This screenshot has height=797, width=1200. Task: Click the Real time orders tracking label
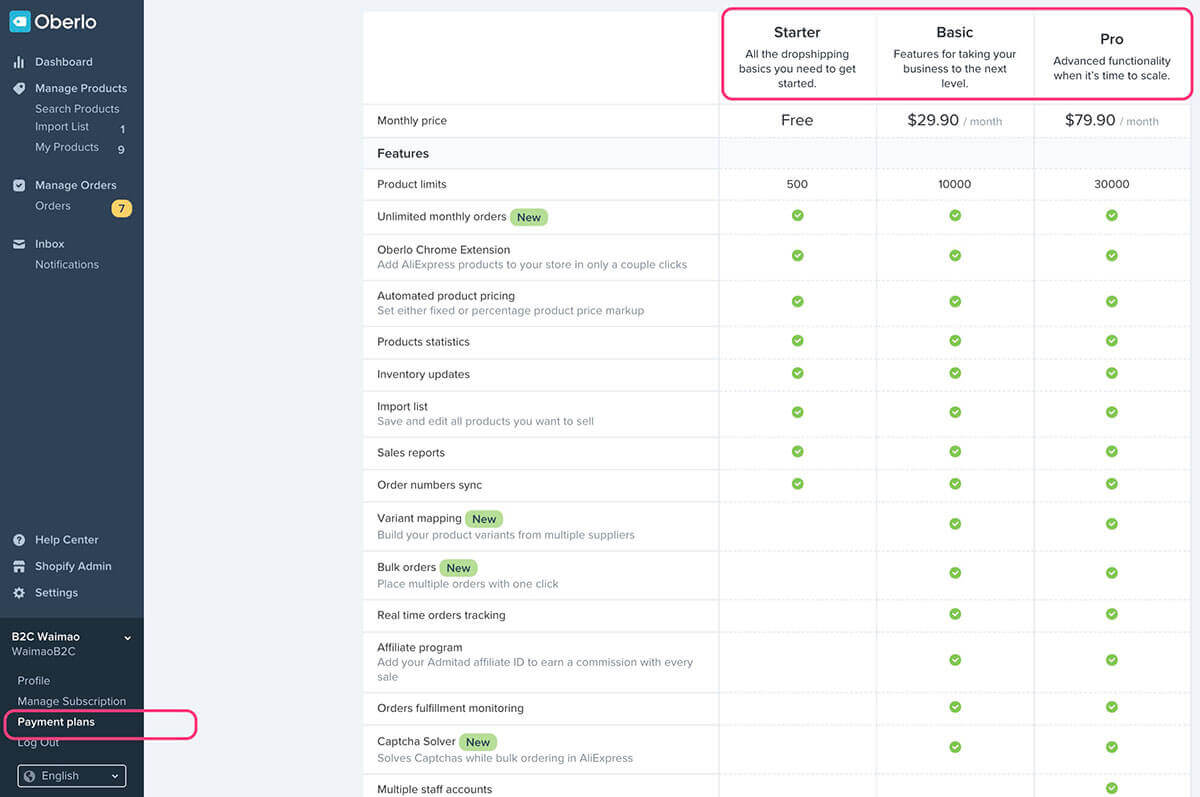pyautogui.click(x=441, y=615)
